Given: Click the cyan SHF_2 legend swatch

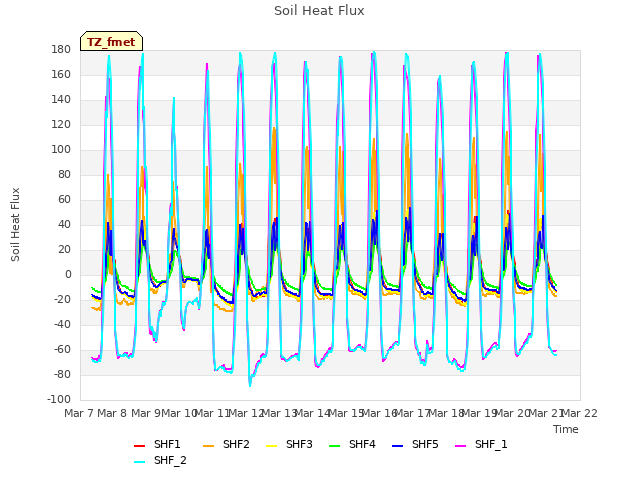Looking at the screenshot, I should (x=140, y=462).
